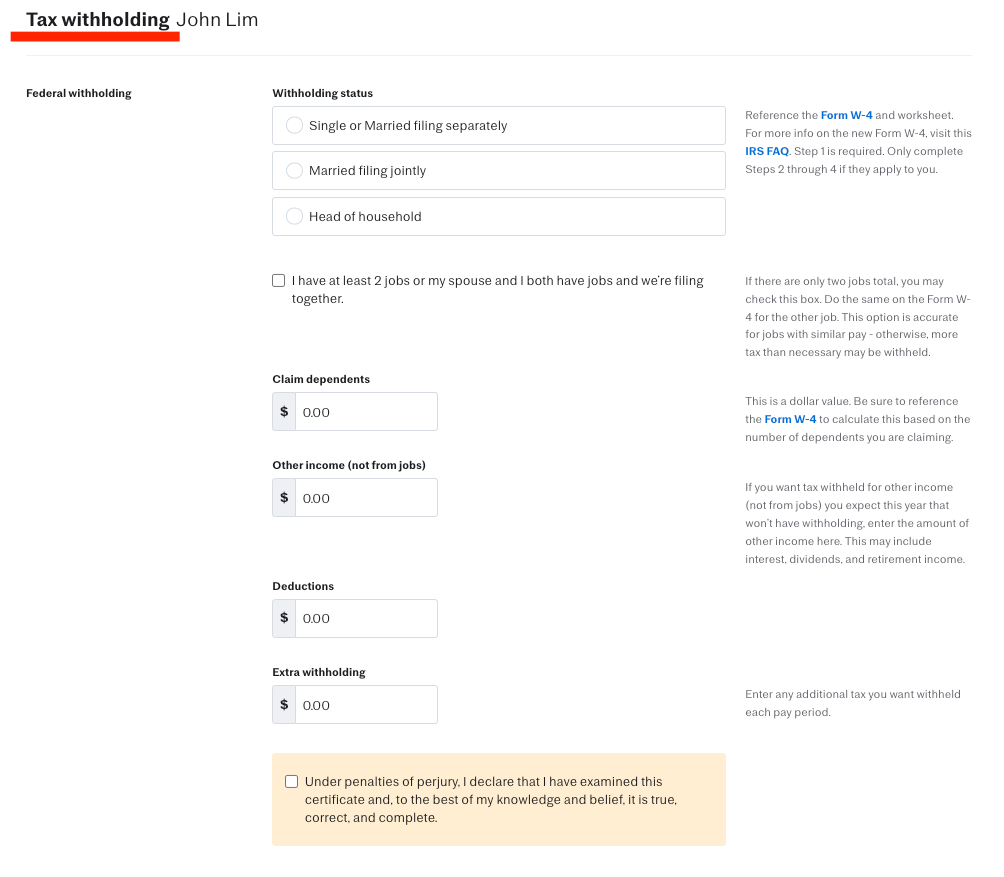Select Single or Married filing separately

pyautogui.click(x=294, y=126)
